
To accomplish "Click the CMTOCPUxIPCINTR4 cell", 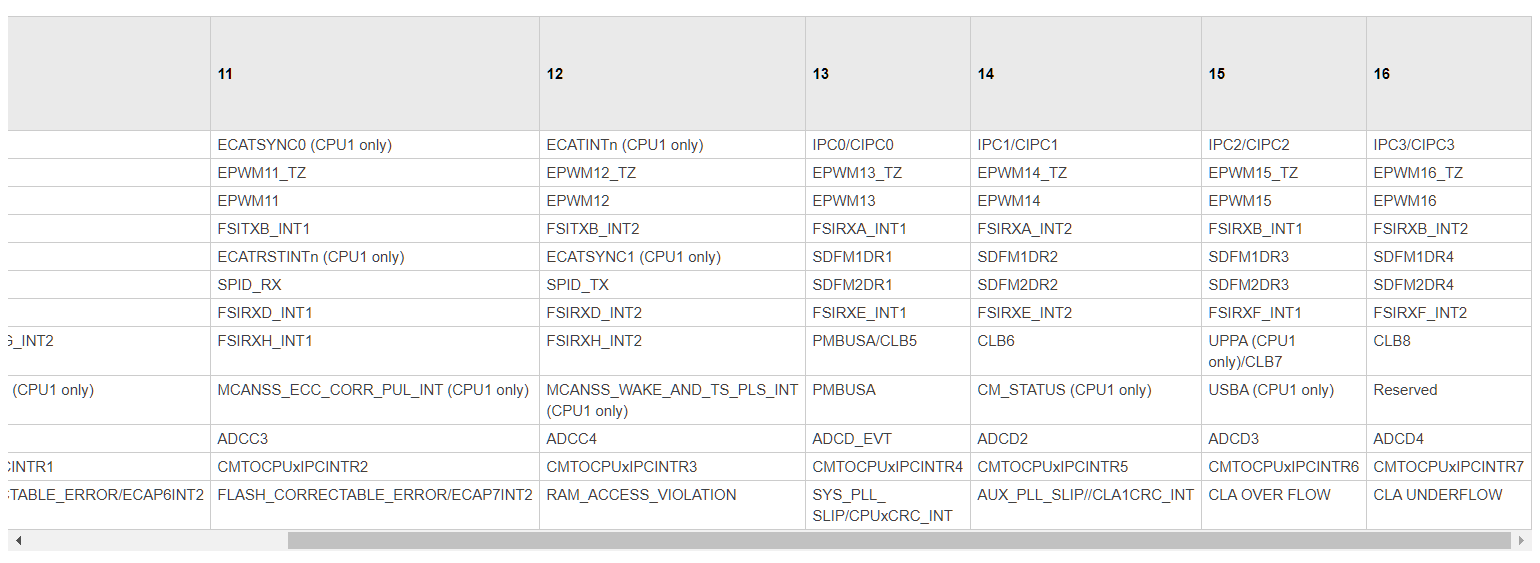I will coord(888,467).
